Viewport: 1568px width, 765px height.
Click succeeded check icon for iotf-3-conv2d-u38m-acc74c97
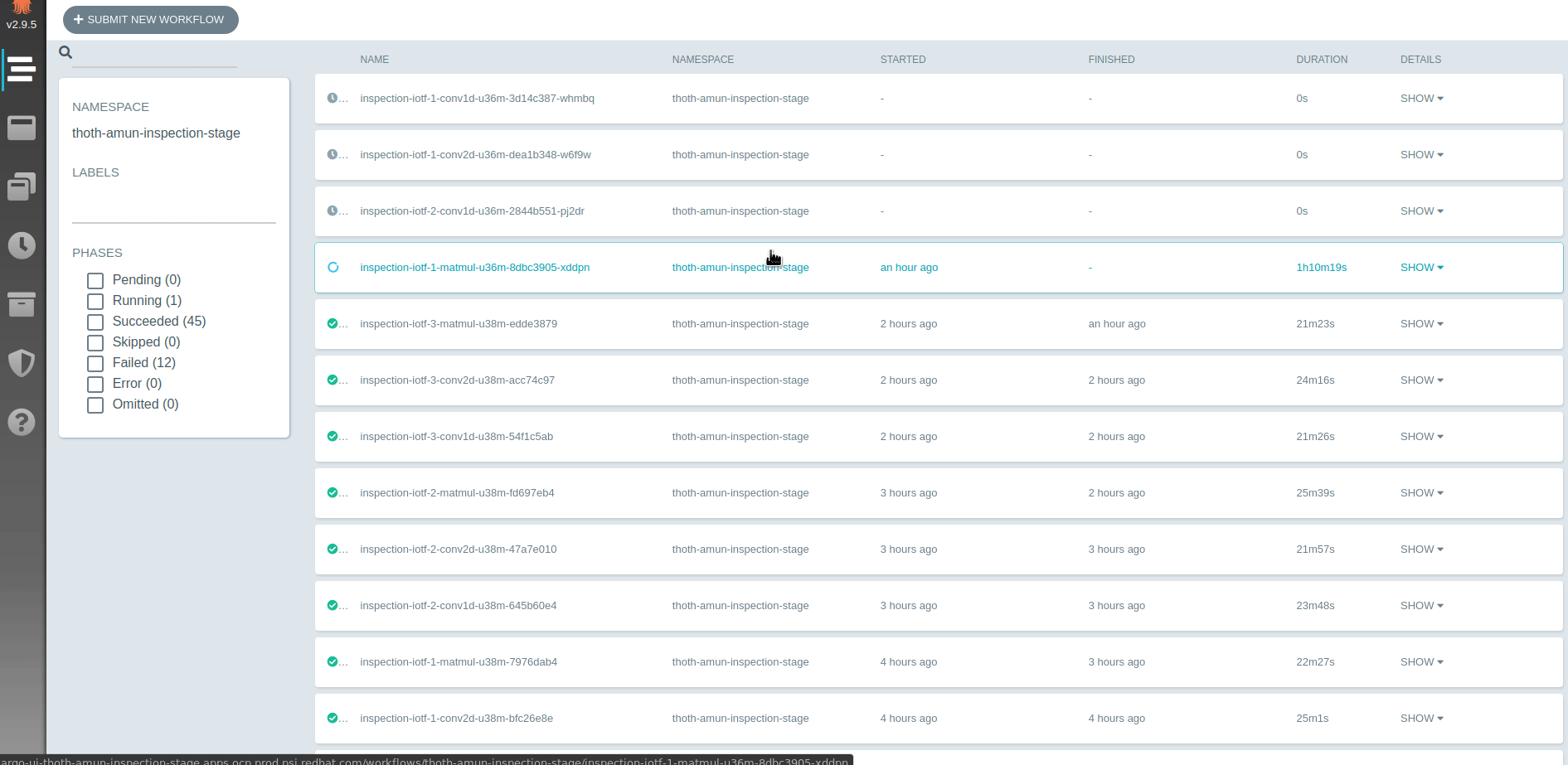(333, 380)
